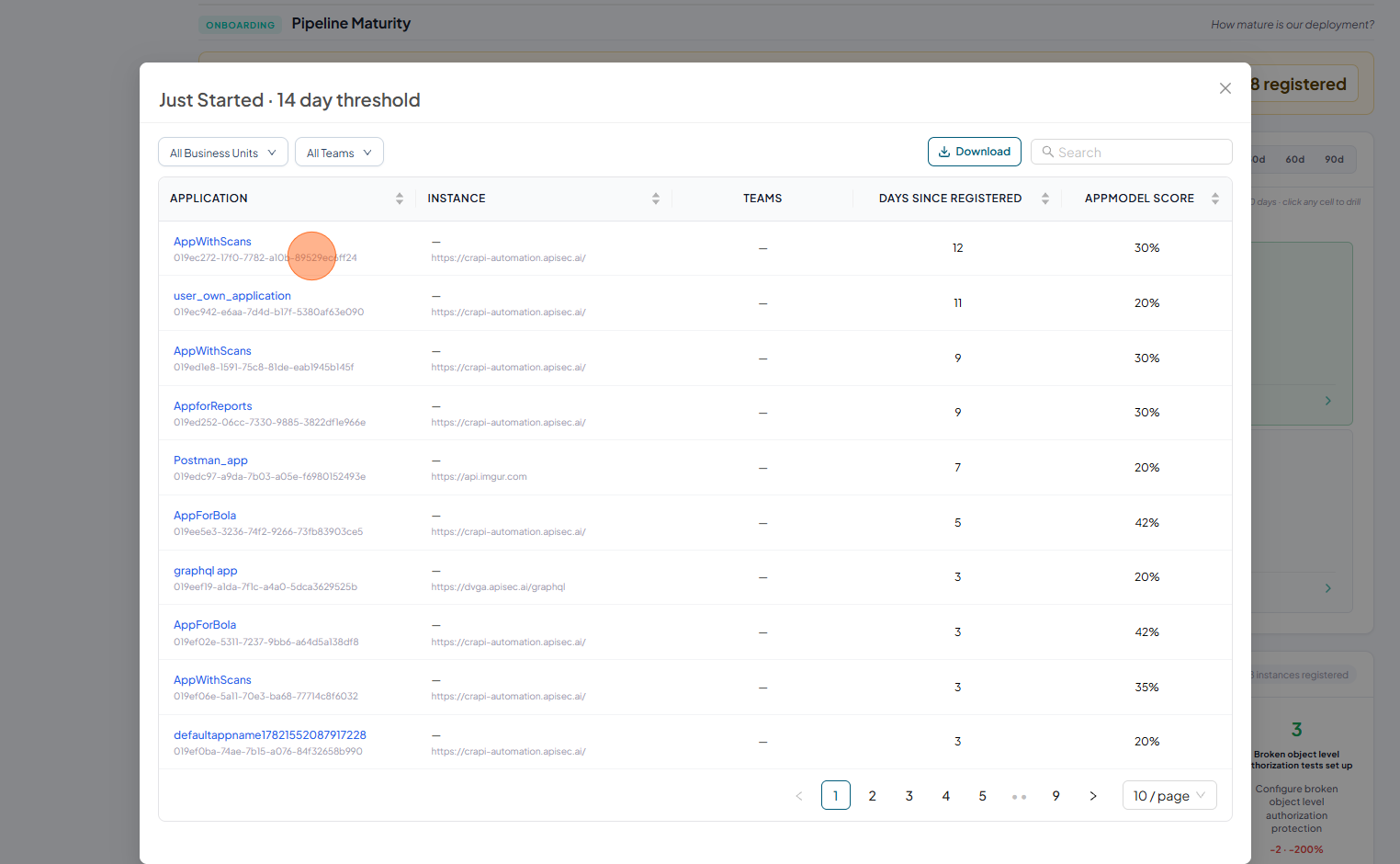Download the application list
The image size is (1400, 864).
click(975, 152)
